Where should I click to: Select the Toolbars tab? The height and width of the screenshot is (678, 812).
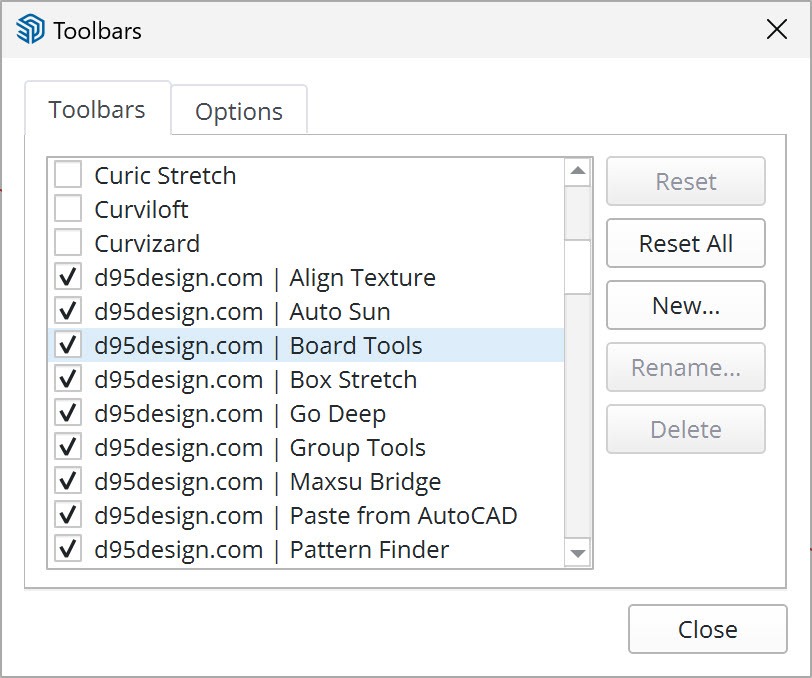click(x=97, y=110)
